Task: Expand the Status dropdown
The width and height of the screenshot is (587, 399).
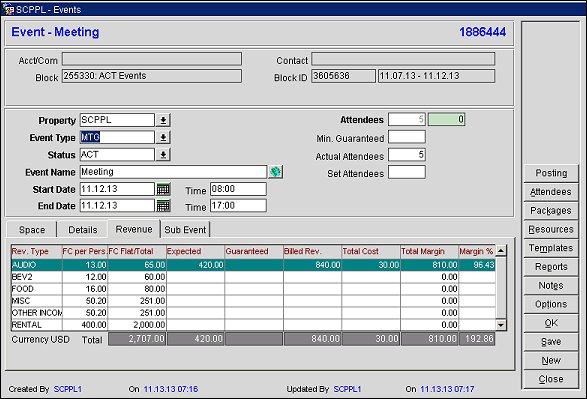Action: click(163, 155)
